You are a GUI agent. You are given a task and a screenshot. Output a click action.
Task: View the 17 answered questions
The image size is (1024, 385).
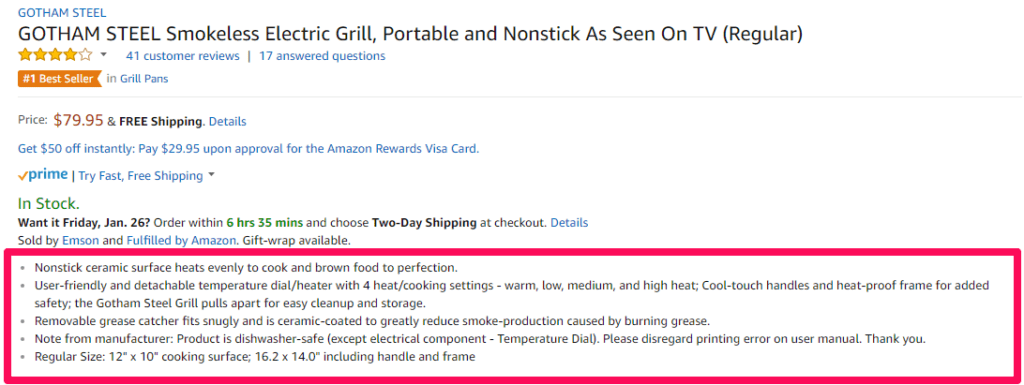tap(322, 56)
